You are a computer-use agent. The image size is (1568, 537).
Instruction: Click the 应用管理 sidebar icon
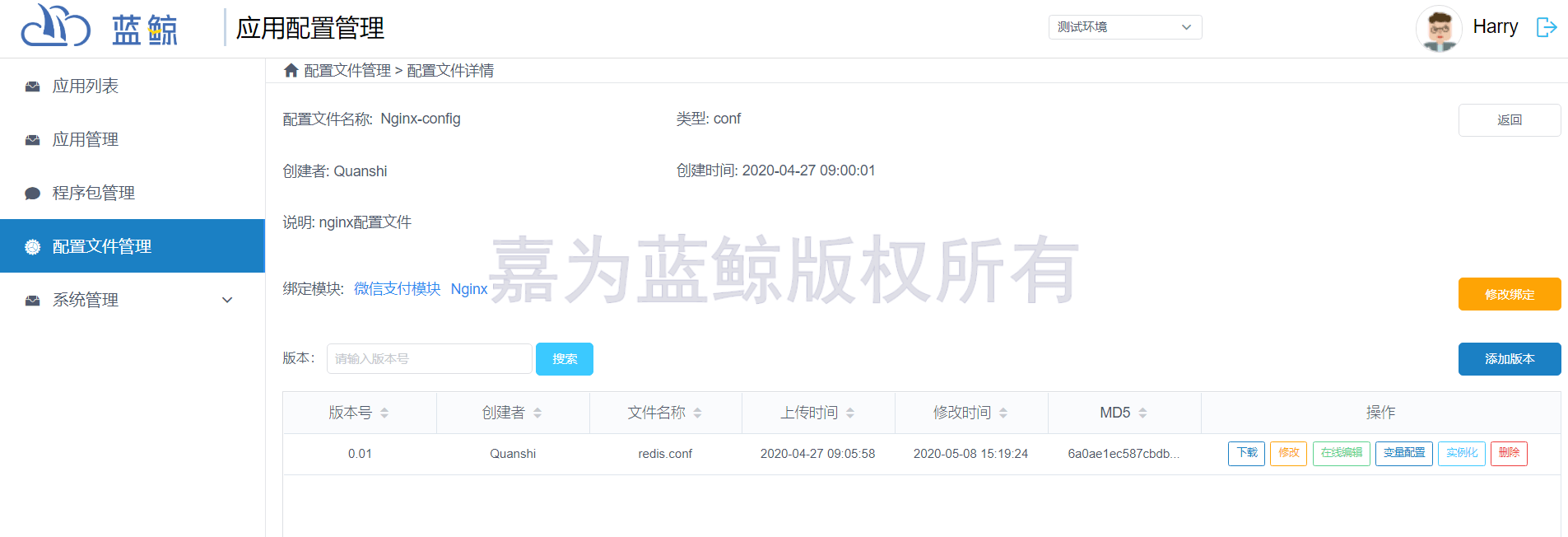click(x=33, y=140)
